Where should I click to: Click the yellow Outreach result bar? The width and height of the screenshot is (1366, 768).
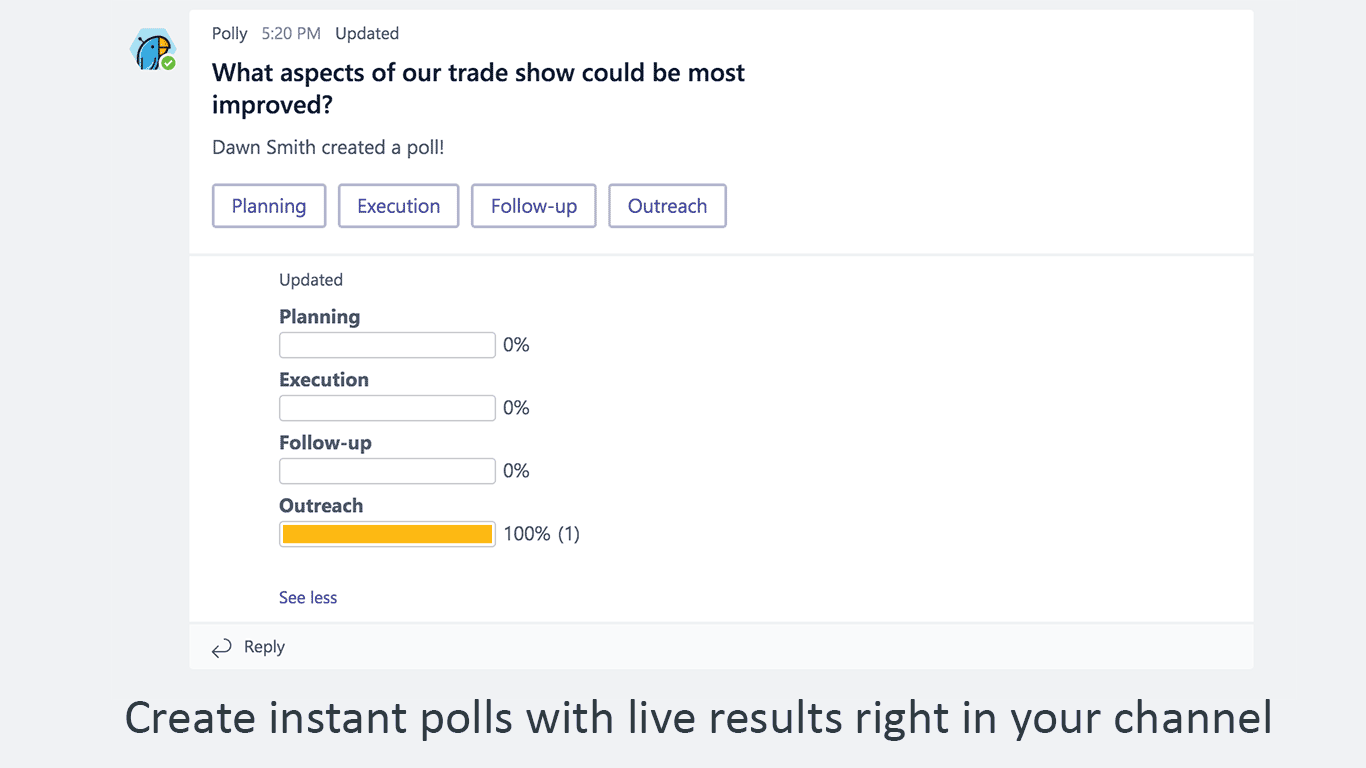(x=387, y=534)
